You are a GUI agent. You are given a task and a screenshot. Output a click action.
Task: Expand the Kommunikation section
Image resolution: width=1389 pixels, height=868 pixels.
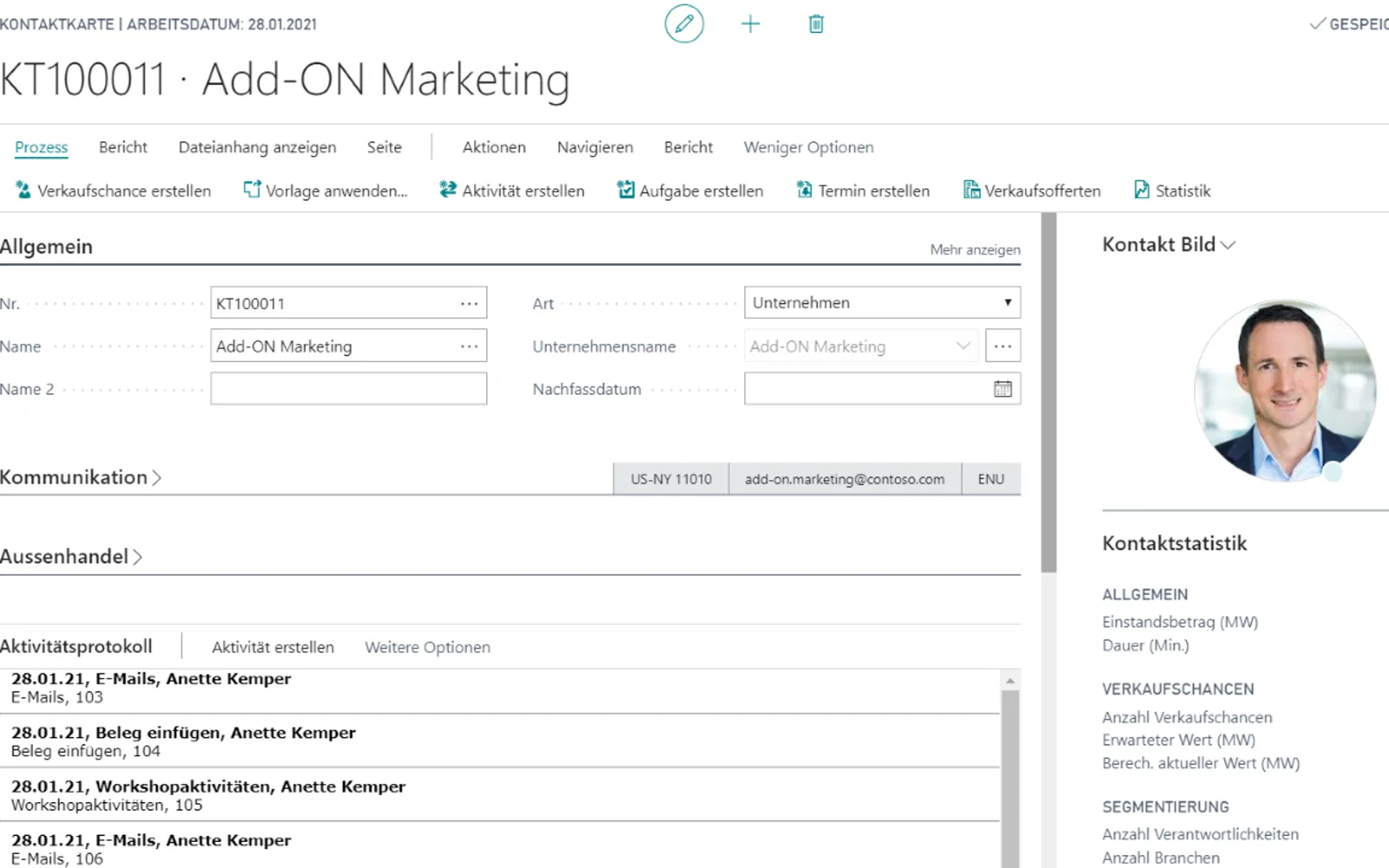point(81,477)
